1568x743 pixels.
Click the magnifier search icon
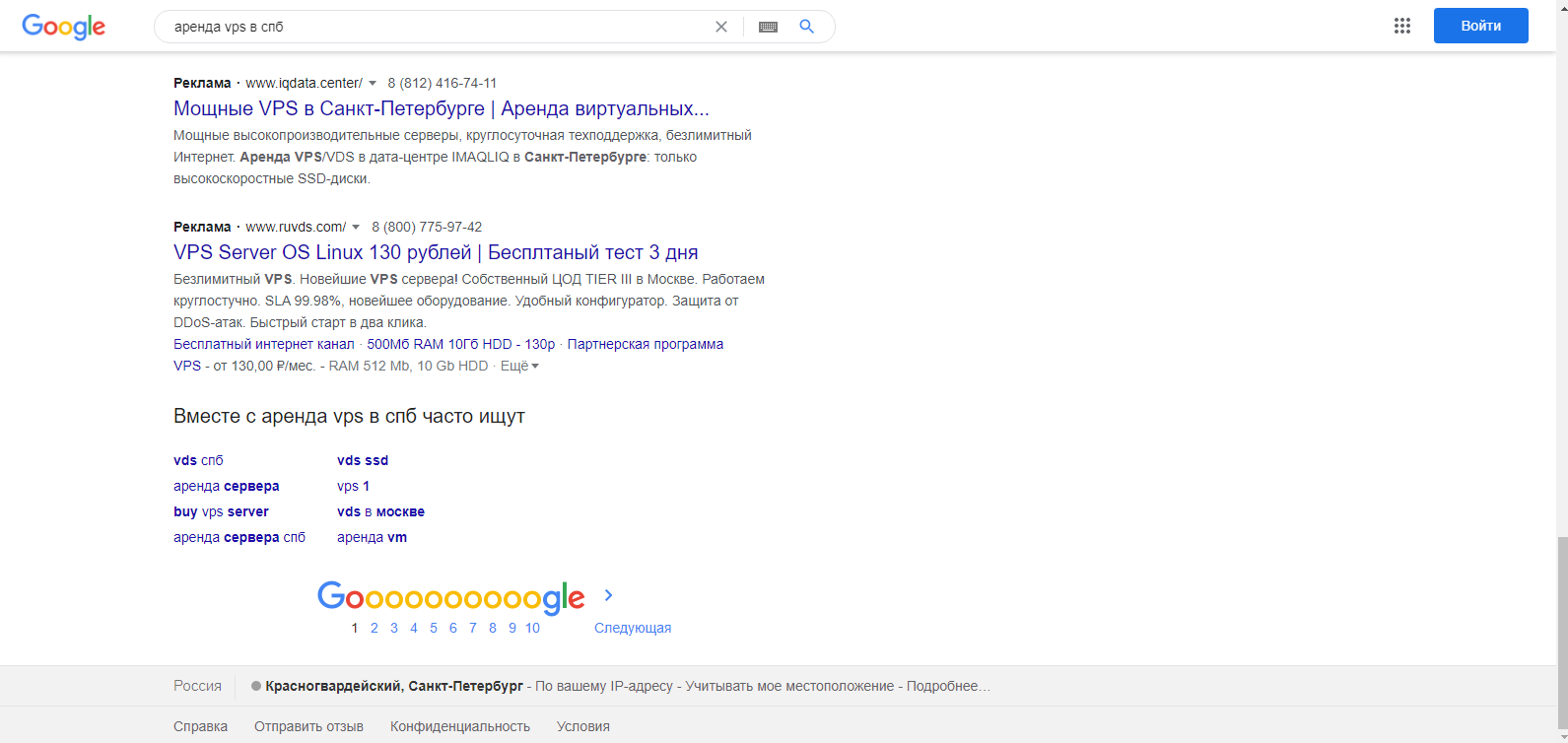coord(806,27)
